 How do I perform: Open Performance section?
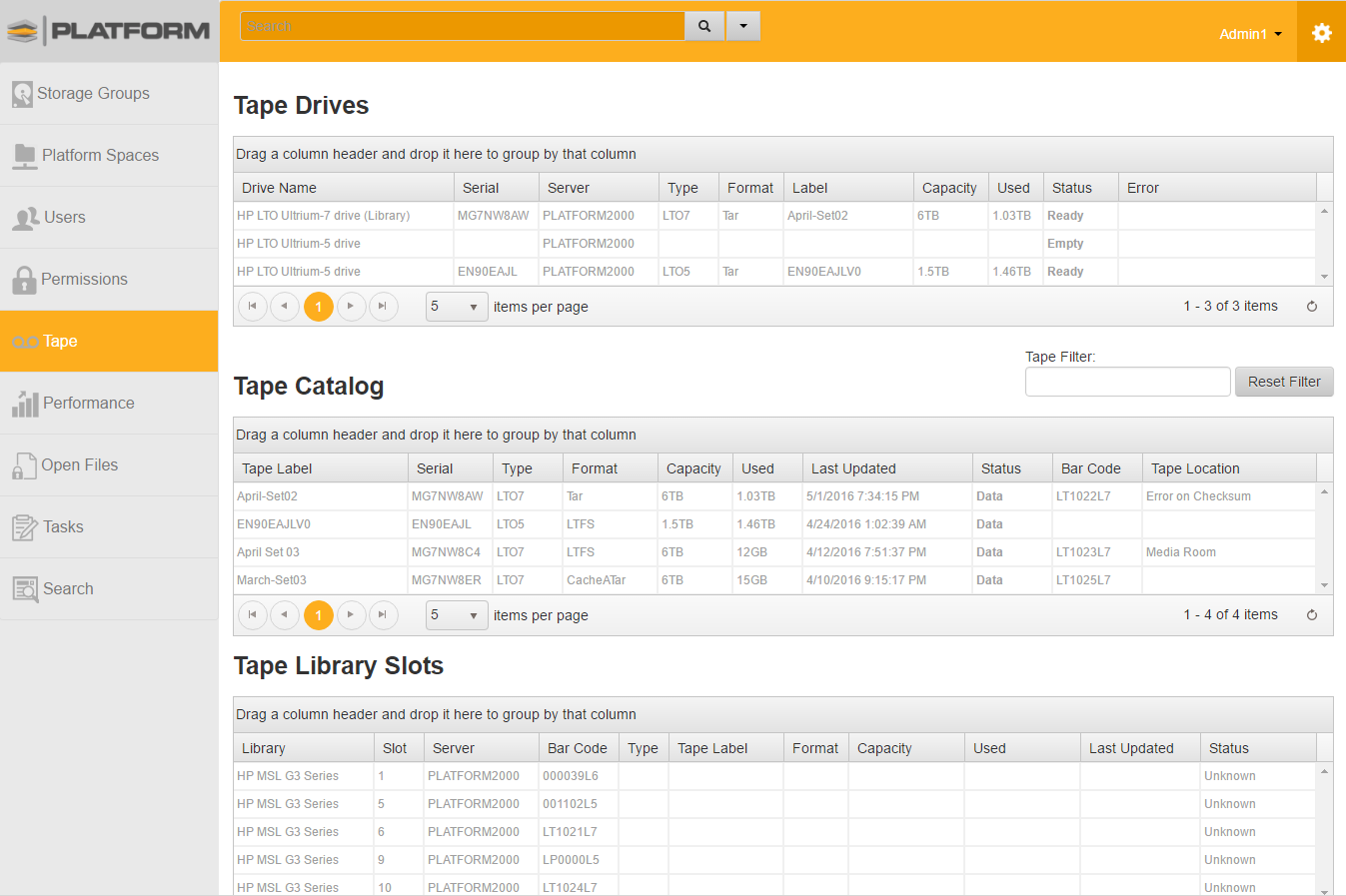[109, 404]
